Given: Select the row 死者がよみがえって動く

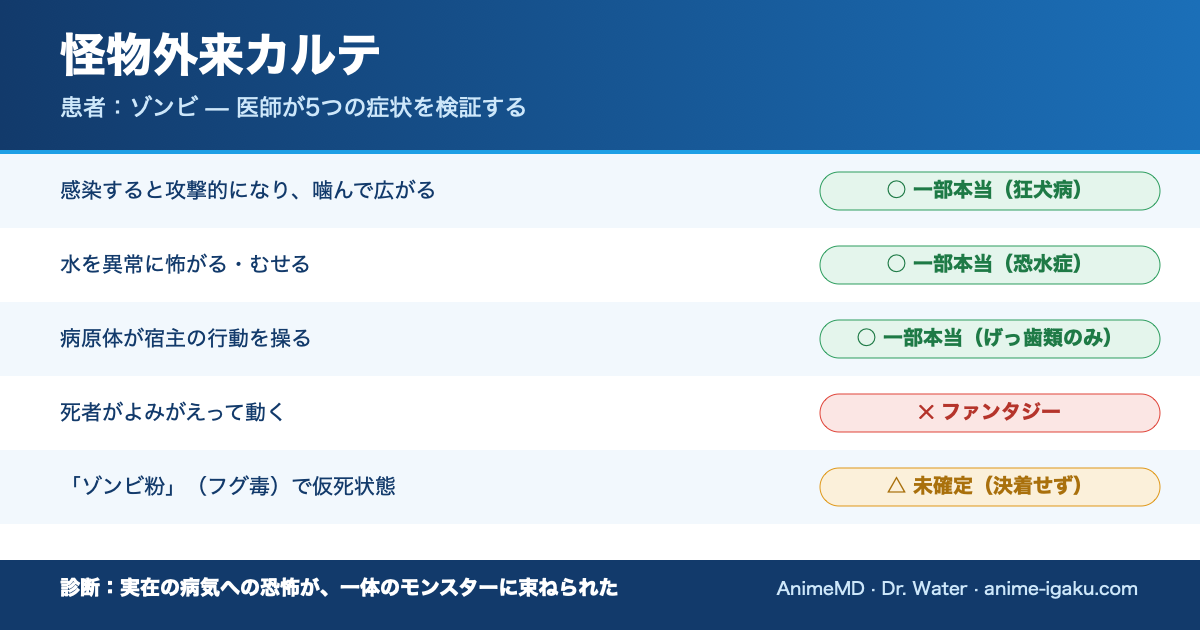Looking at the screenshot, I should coord(600,413).
